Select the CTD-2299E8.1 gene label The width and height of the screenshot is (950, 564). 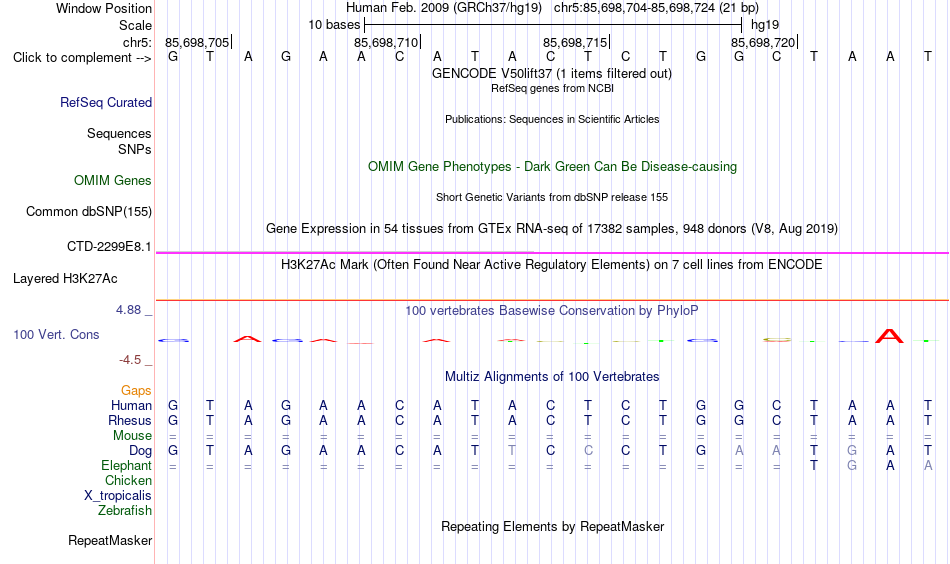pos(109,247)
